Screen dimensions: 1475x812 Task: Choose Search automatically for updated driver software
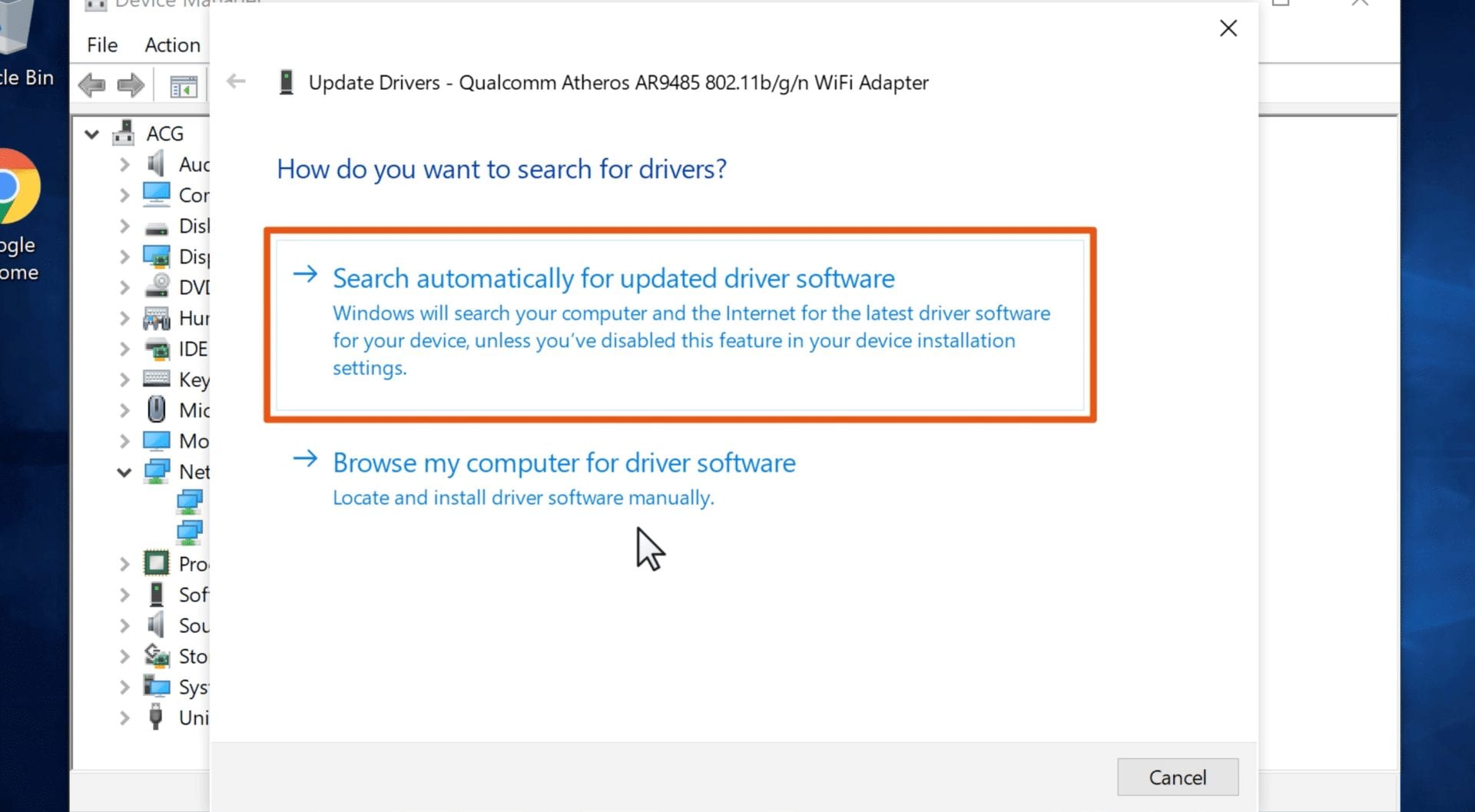click(x=680, y=324)
